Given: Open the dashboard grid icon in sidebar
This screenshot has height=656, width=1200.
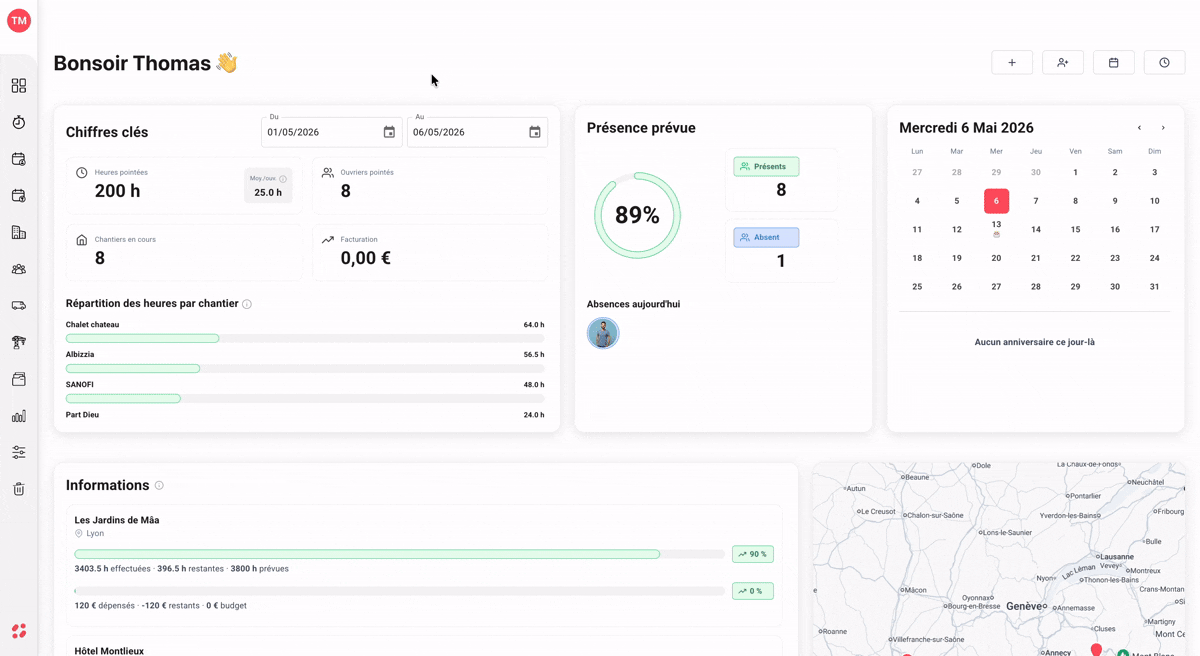Looking at the screenshot, I should (x=19, y=86).
